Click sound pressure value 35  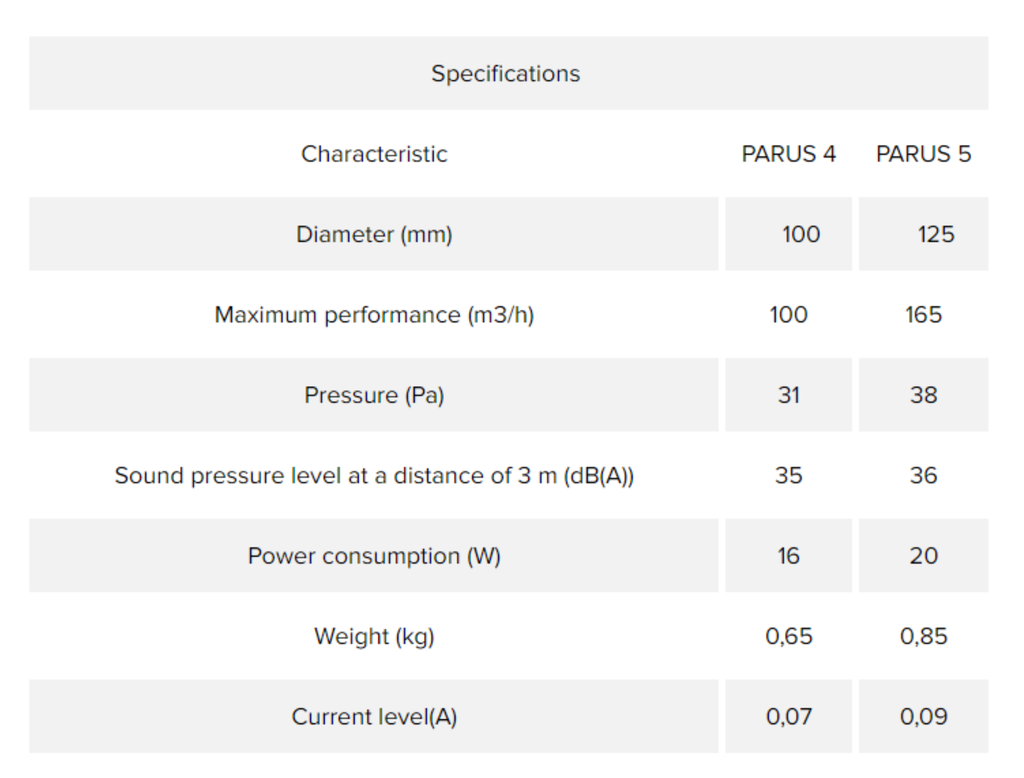point(788,475)
